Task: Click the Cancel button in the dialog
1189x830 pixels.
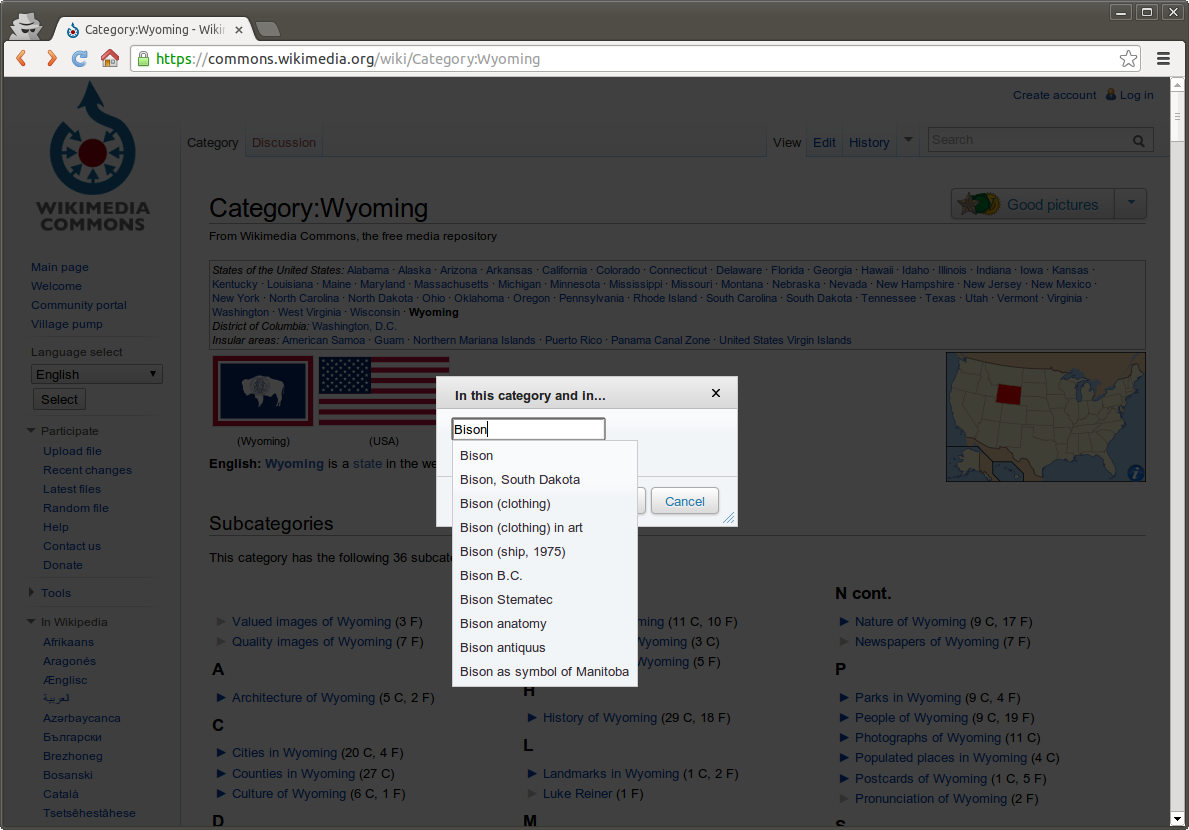Action: click(685, 501)
